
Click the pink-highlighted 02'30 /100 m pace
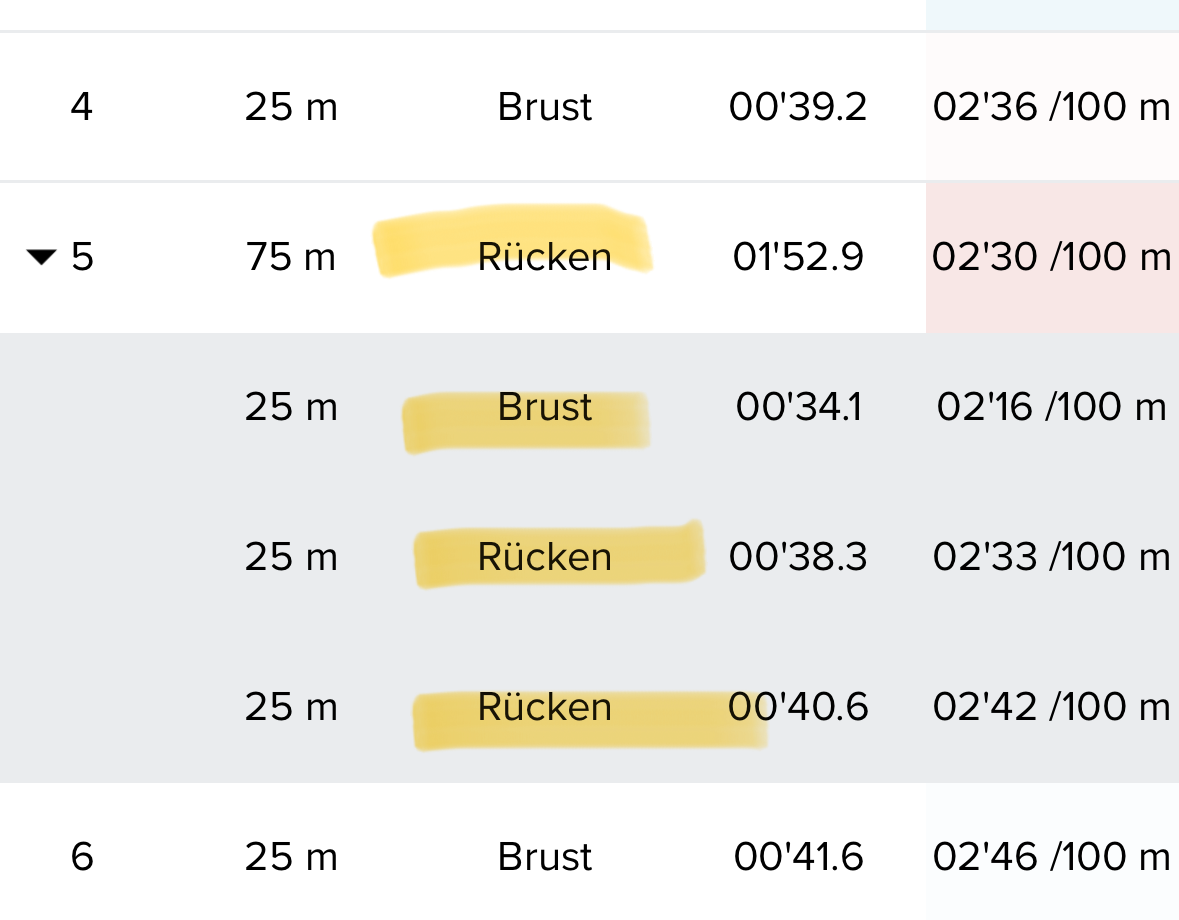[x=1051, y=258]
